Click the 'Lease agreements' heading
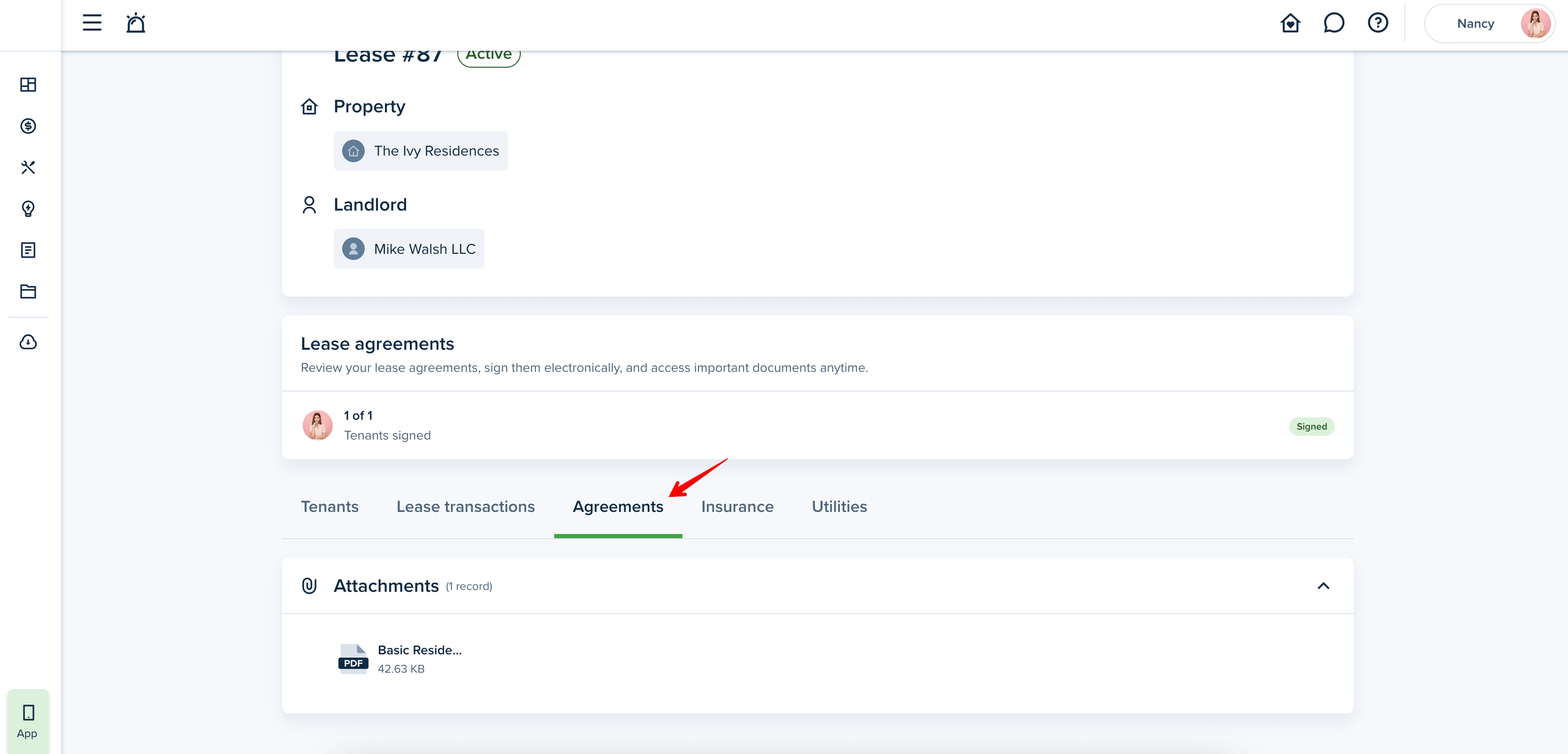 tap(377, 344)
